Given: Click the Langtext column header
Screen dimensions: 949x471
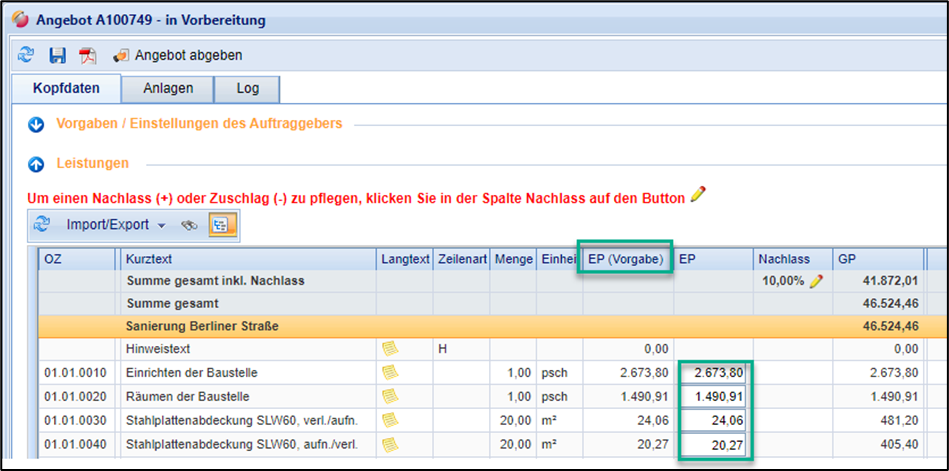Looking at the screenshot, I should (x=404, y=259).
